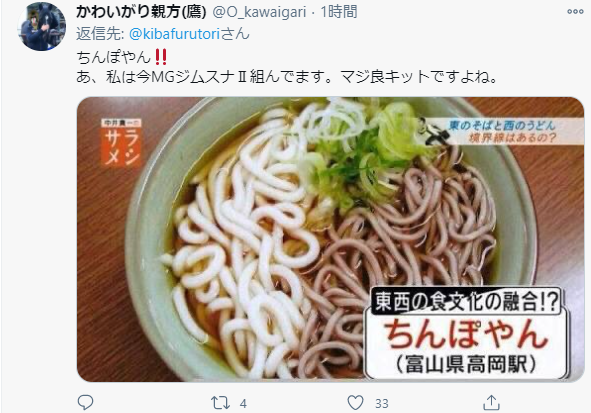View the retweet count of 4
The width and height of the screenshot is (591, 413).
click(x=243, y=404)
